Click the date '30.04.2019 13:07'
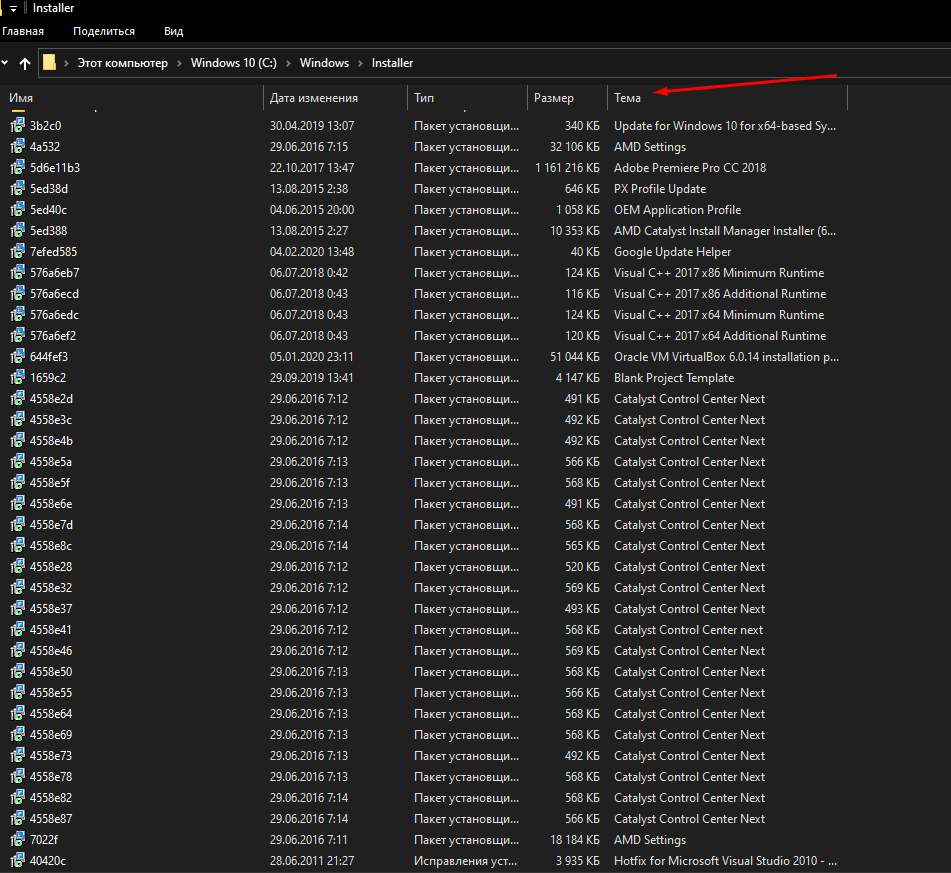Image resolution: width=951 pixels, height=873 pixels. pyautogui.click(x=312, y=126)
